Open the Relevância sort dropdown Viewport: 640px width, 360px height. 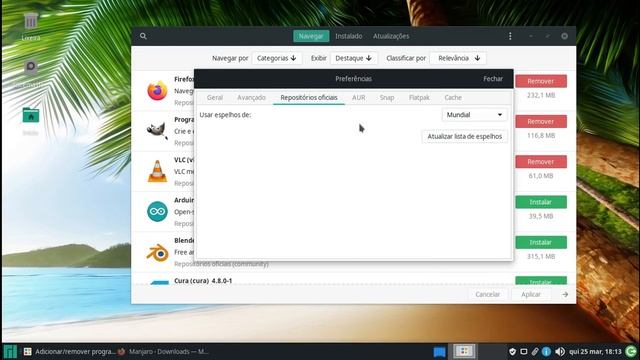point(458,58)
